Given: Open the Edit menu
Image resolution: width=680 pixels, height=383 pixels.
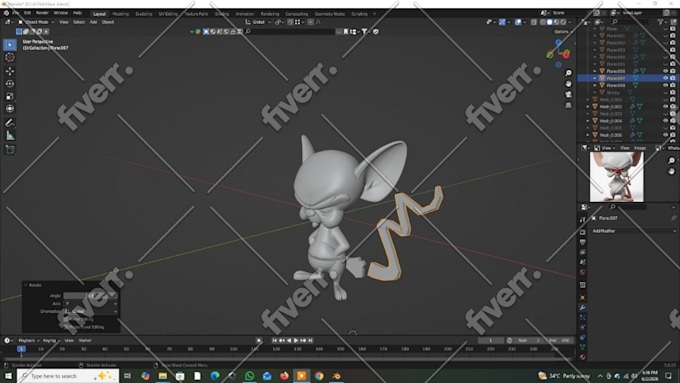Looking at the screenshot, I should tap(27, 13).
